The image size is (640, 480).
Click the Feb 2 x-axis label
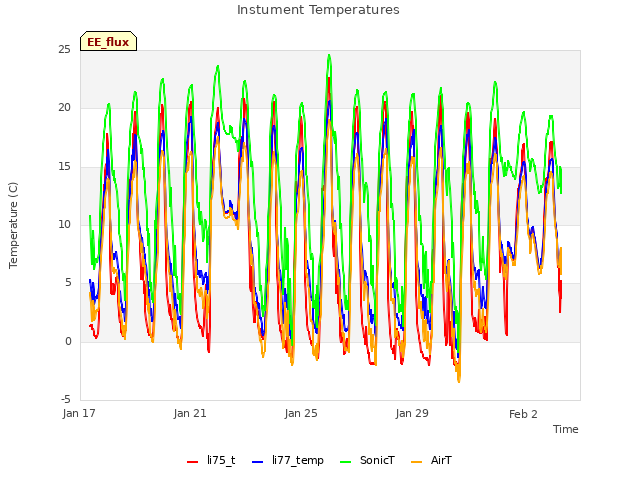tap(523, 414)
